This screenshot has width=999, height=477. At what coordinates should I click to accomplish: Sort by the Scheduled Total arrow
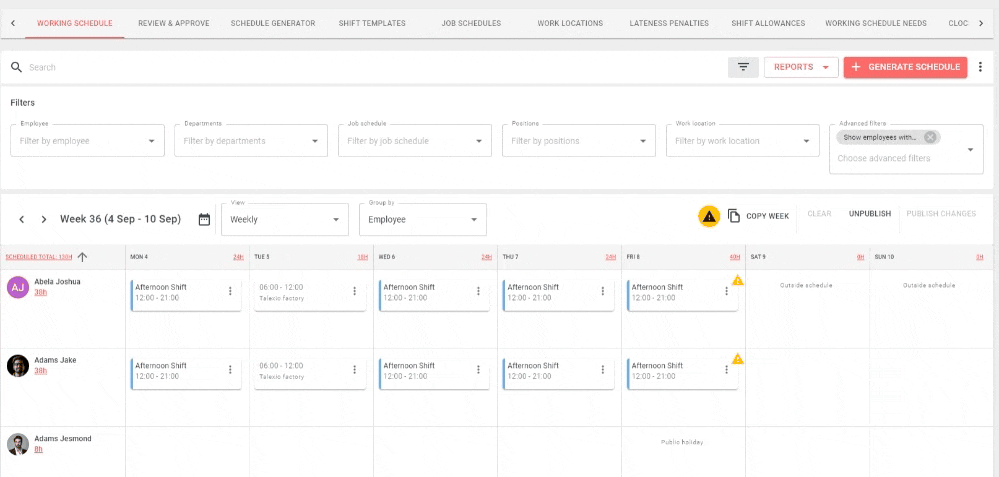click(x=82, y=257)
